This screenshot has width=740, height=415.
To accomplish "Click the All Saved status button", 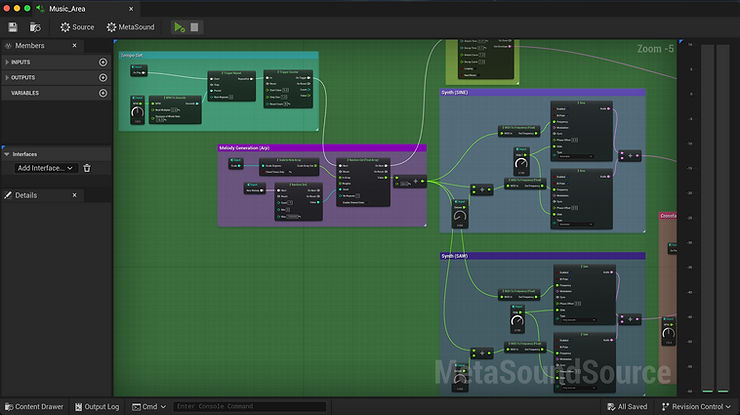I will tap(627, 407).
